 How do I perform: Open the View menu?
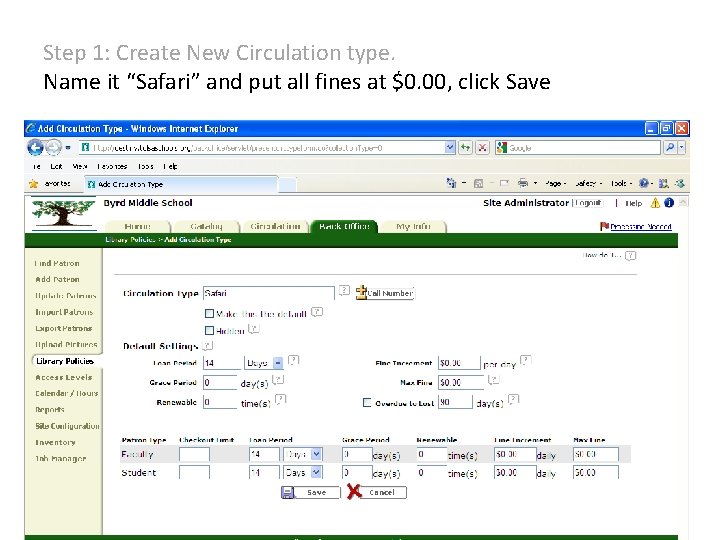coord(80,166)
